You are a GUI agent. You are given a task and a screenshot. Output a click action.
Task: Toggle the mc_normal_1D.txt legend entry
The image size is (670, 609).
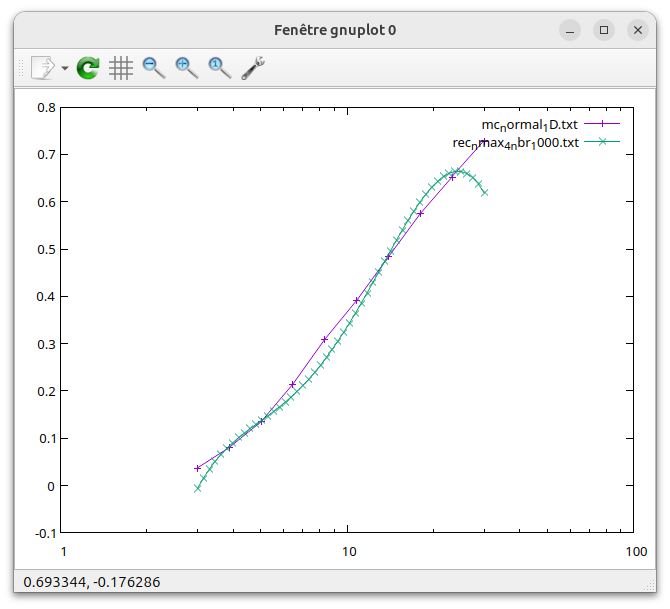(x=529, y=125)
